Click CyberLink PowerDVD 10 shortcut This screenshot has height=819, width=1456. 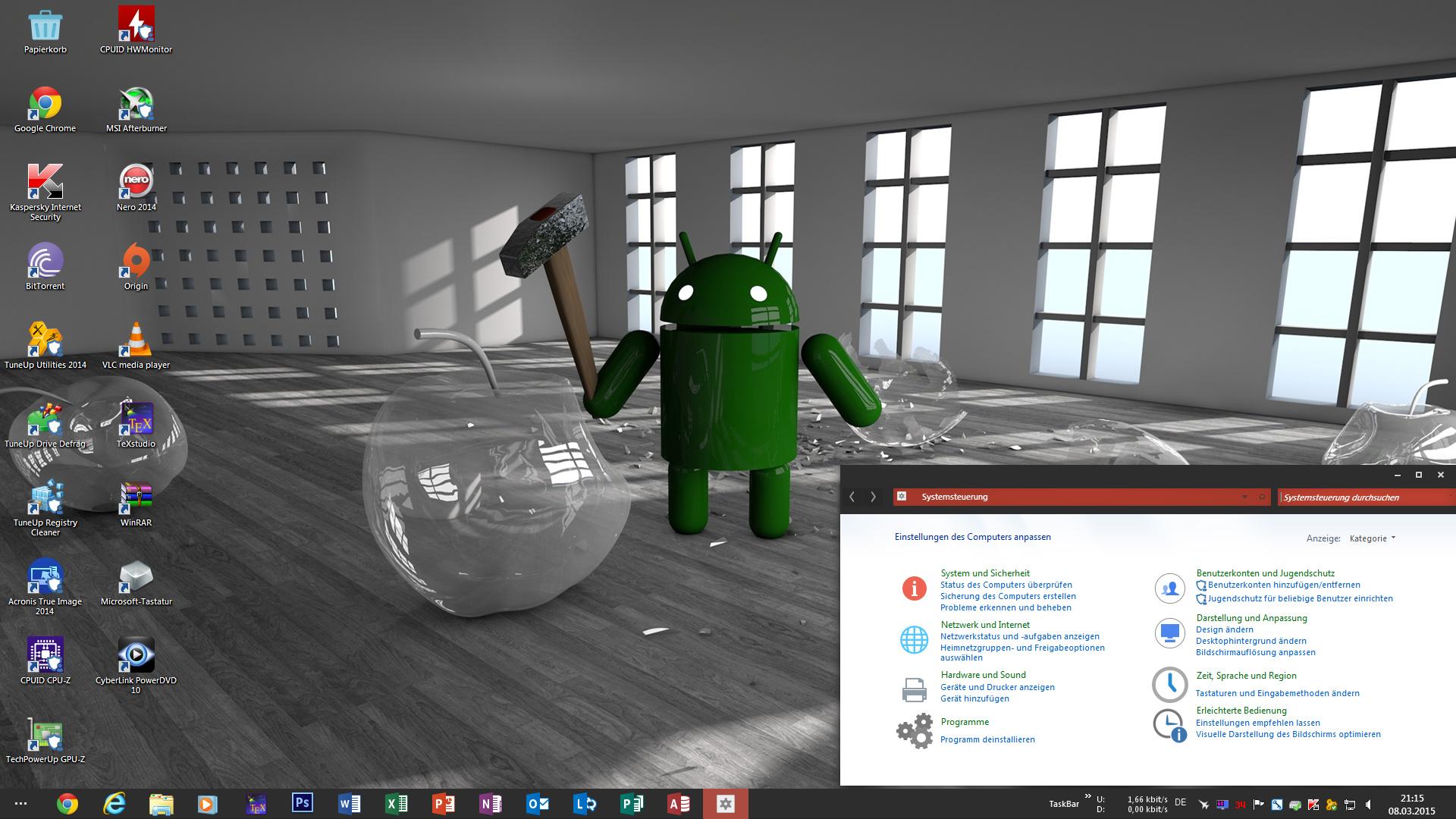pyautogui.click(x=136, y=667)
